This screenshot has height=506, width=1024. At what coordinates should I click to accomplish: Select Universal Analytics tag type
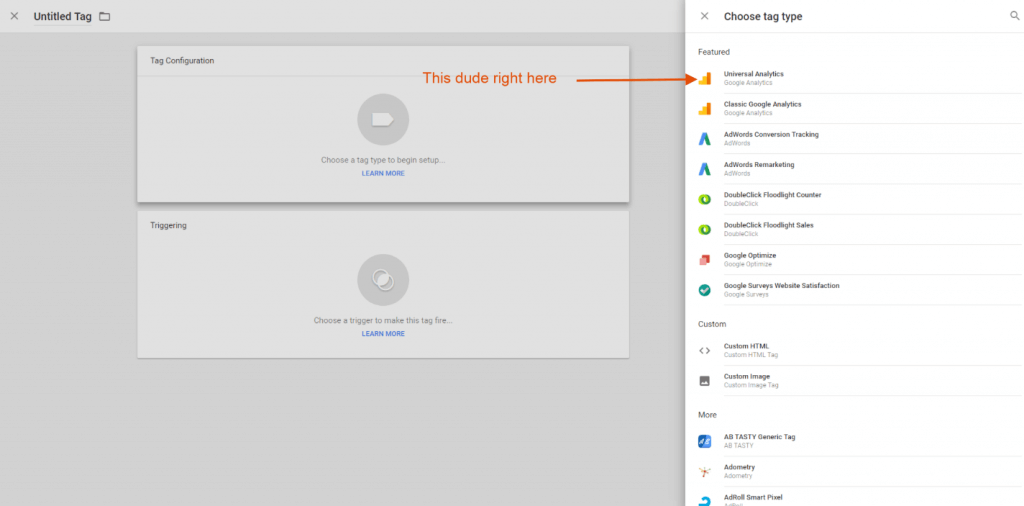coord(859,78)
